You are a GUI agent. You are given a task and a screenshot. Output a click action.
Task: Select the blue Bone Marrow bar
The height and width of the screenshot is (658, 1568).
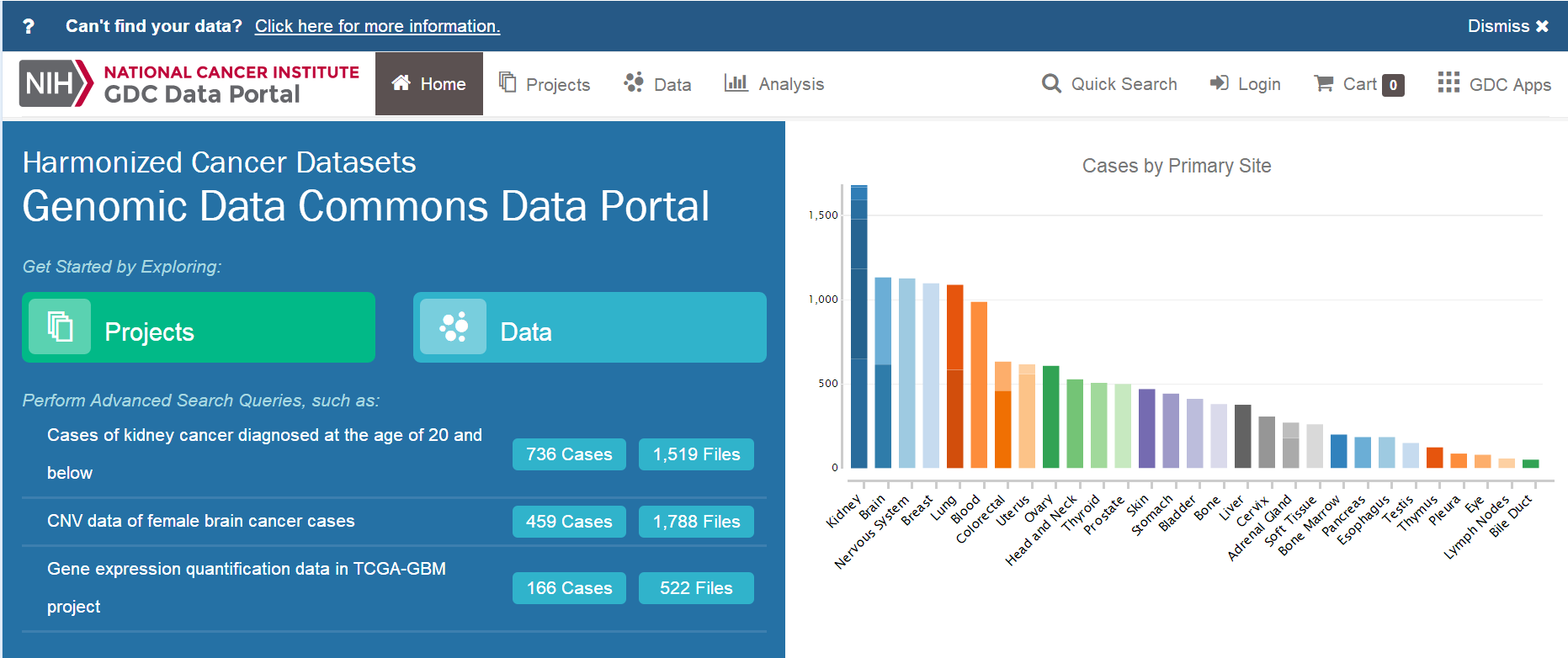coord(1338,451)
